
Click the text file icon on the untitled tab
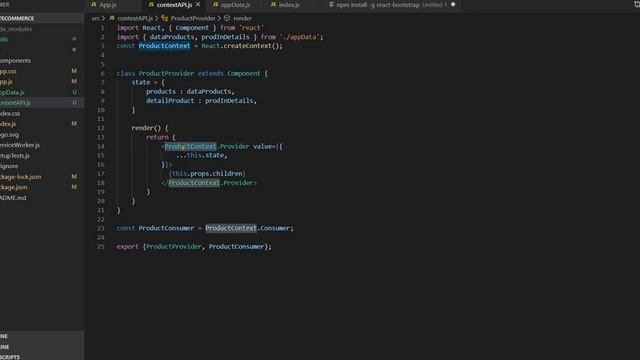(x=331, y=4)
